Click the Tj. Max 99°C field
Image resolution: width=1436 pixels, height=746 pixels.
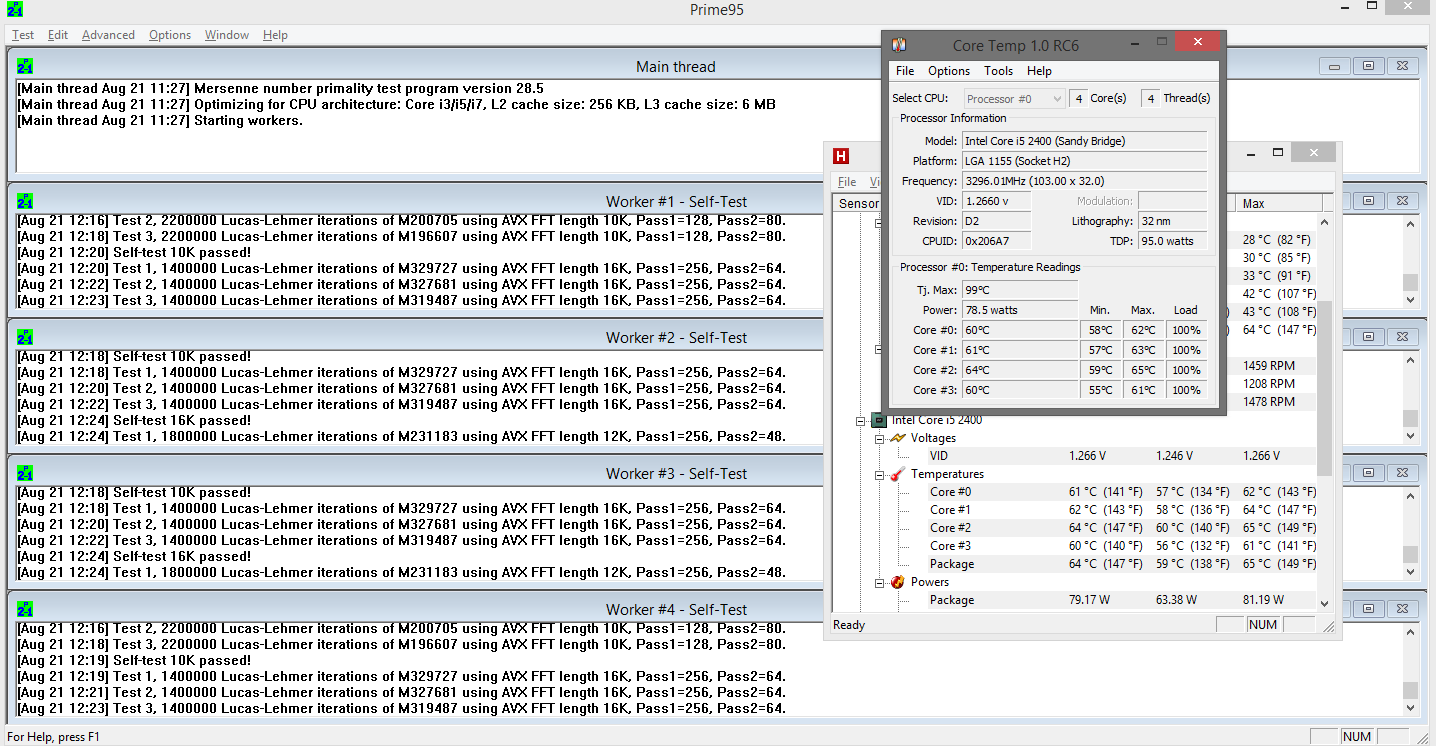point(1020,290)
